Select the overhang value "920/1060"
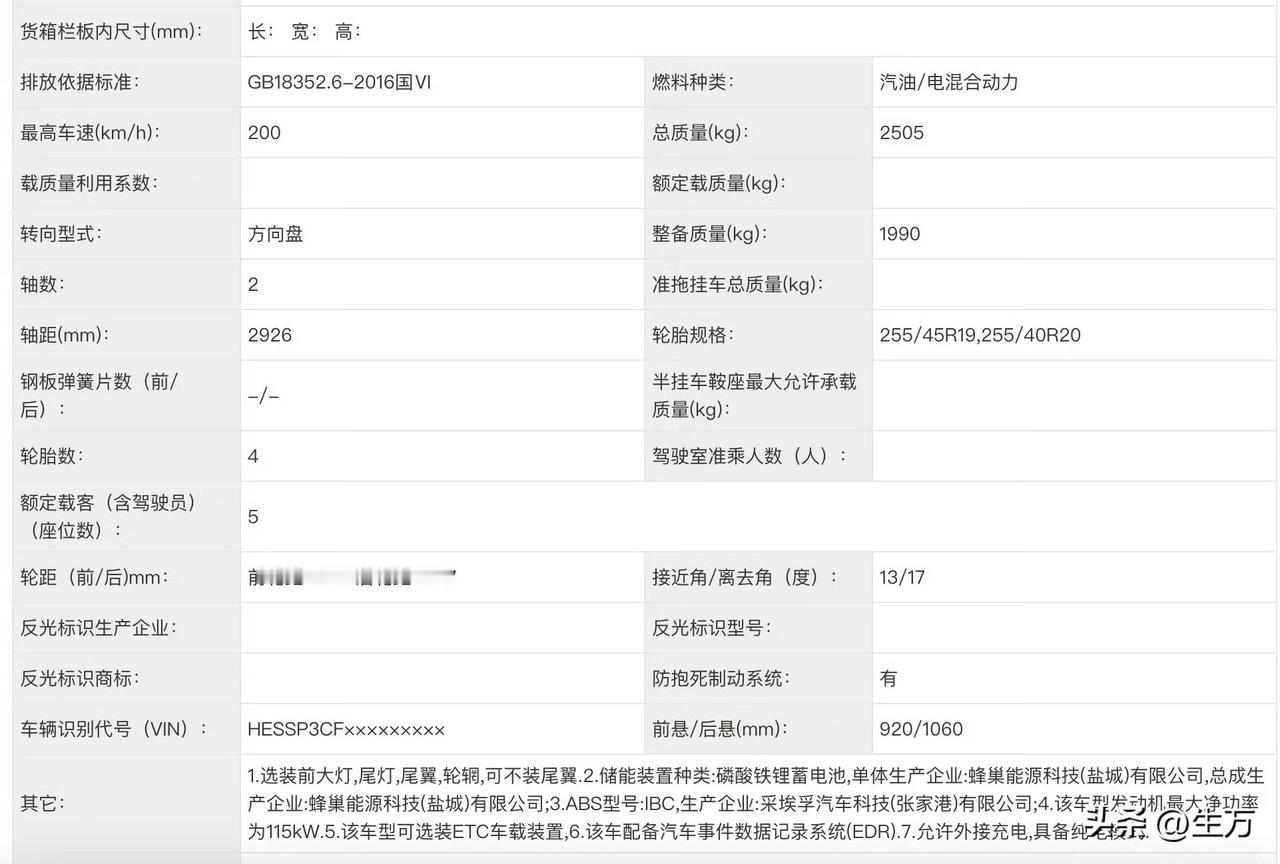 pos(921,729)
